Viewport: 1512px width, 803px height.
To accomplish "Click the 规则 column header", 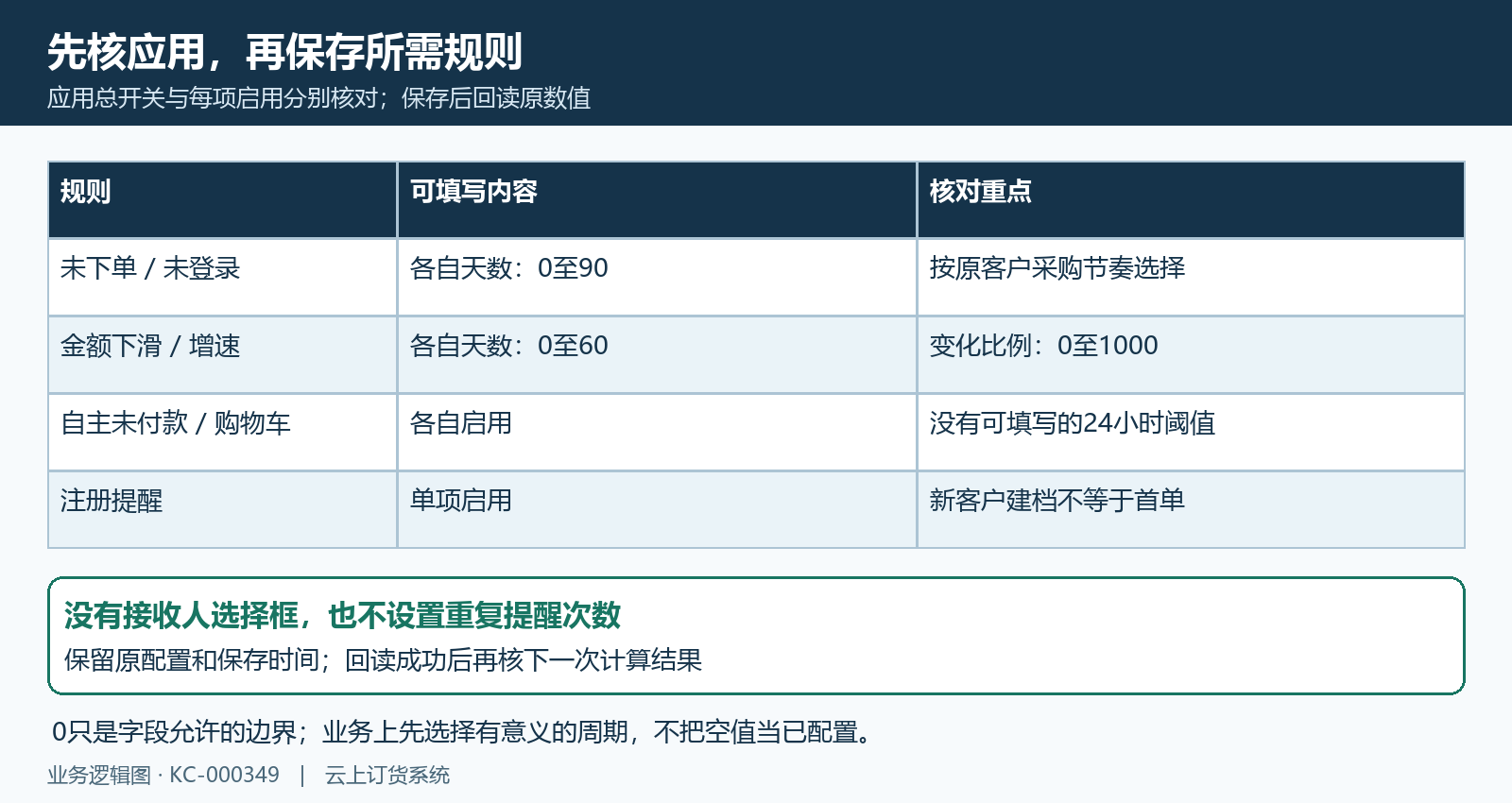I will click(x=222, y=200).
